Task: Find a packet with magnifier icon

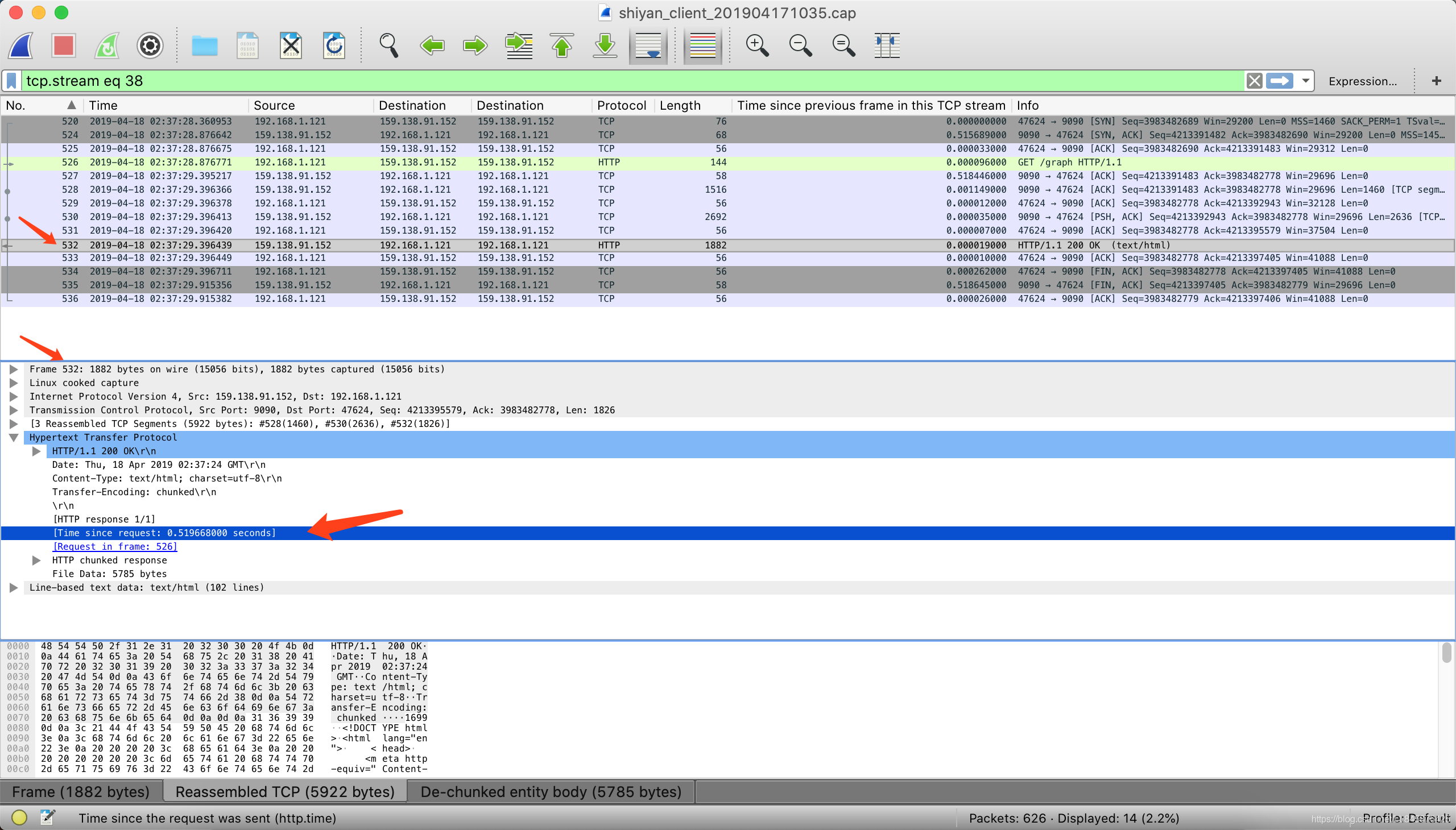Action: (389, 45)
